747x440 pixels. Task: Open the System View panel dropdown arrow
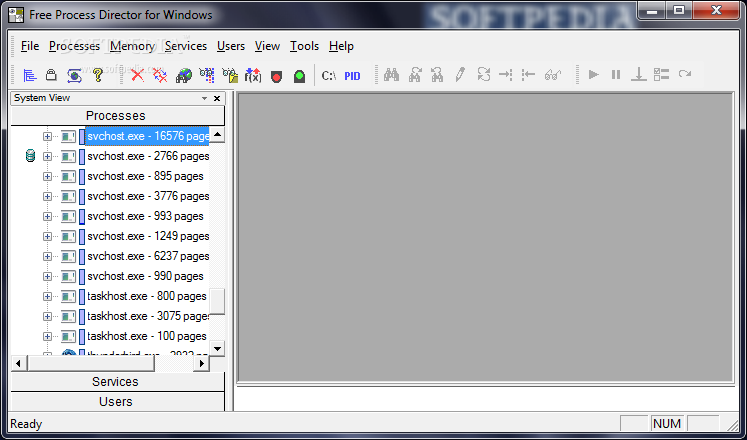204,98
